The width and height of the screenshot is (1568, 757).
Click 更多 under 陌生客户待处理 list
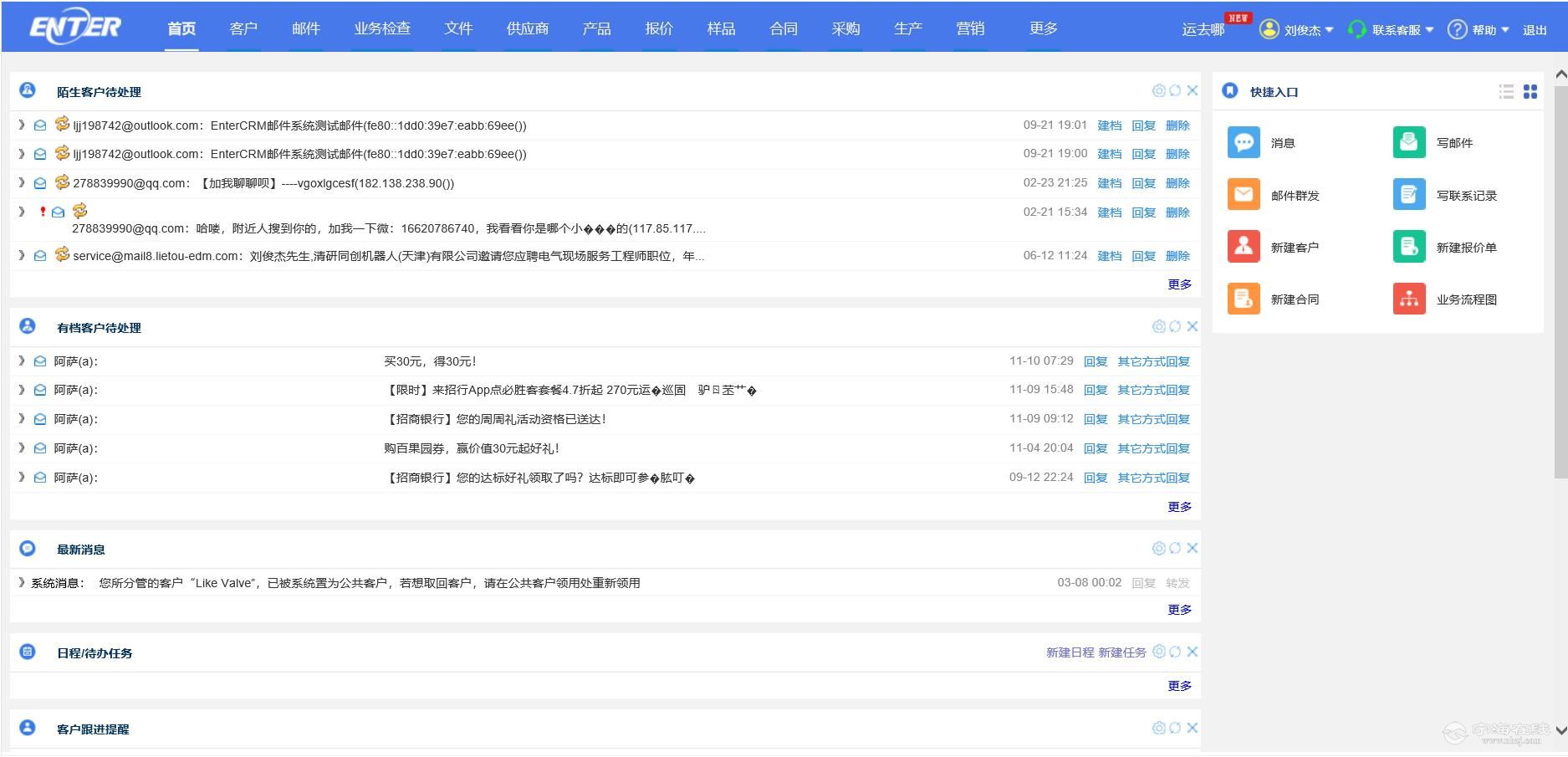tap(1180, 284)
